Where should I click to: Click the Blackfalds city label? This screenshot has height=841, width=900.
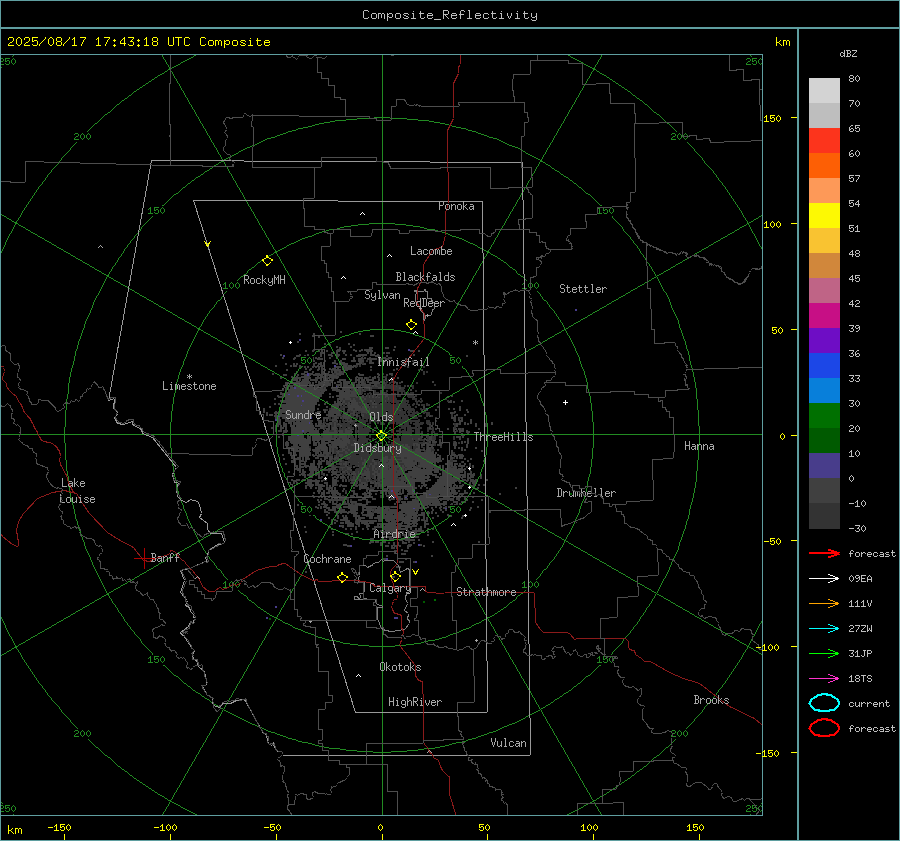coord(425,277)
